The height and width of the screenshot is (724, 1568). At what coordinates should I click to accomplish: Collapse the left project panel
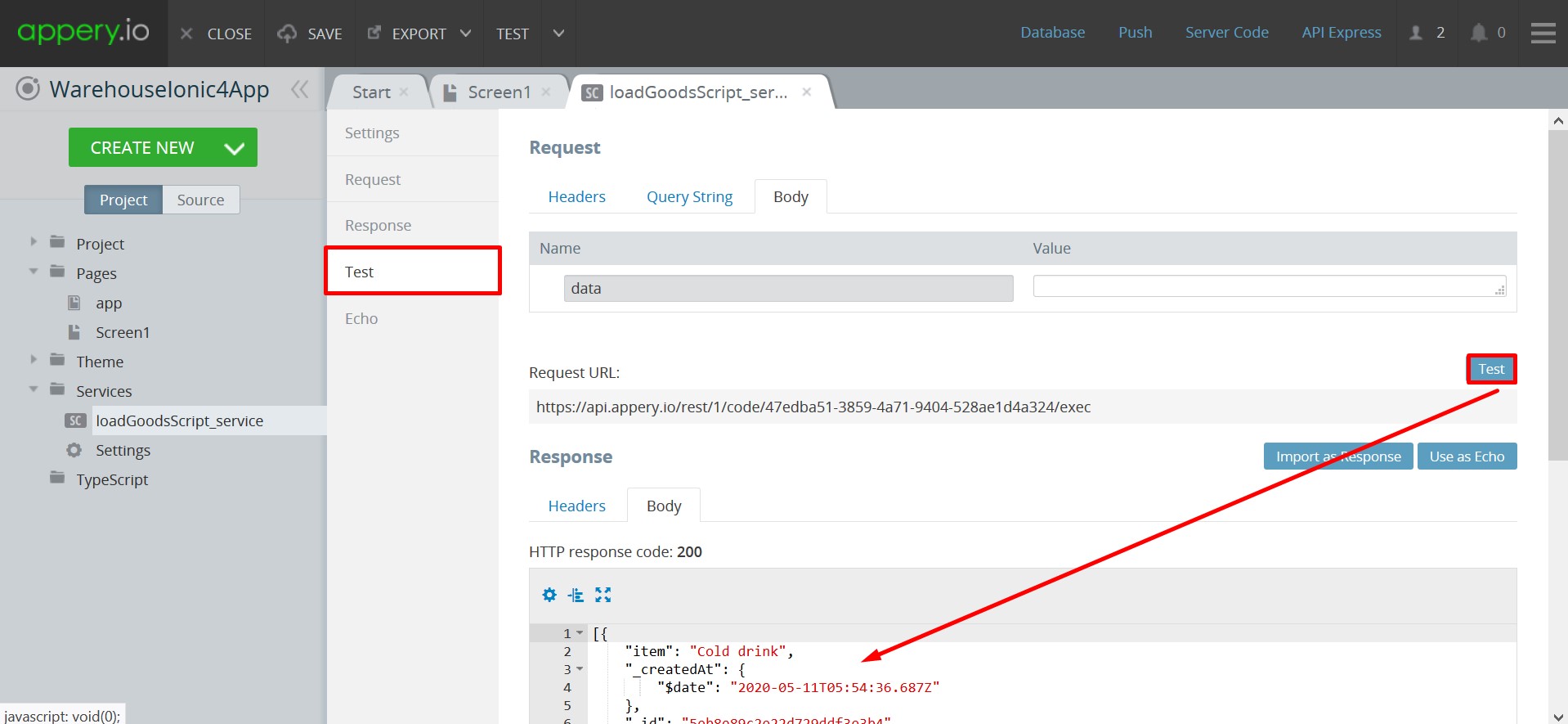coord(300,89)
